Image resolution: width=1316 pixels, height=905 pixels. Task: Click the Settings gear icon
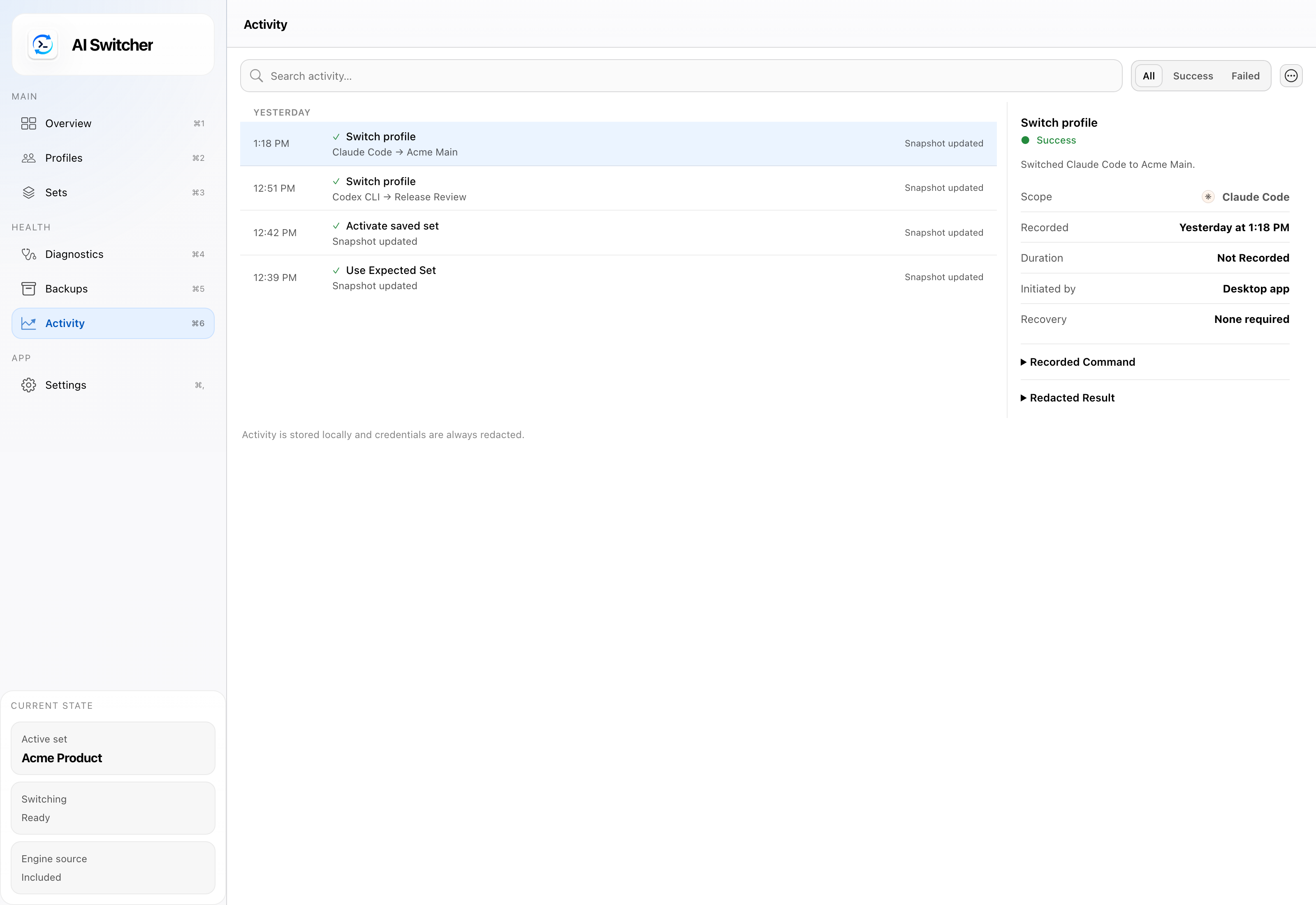tap(28, 385)
